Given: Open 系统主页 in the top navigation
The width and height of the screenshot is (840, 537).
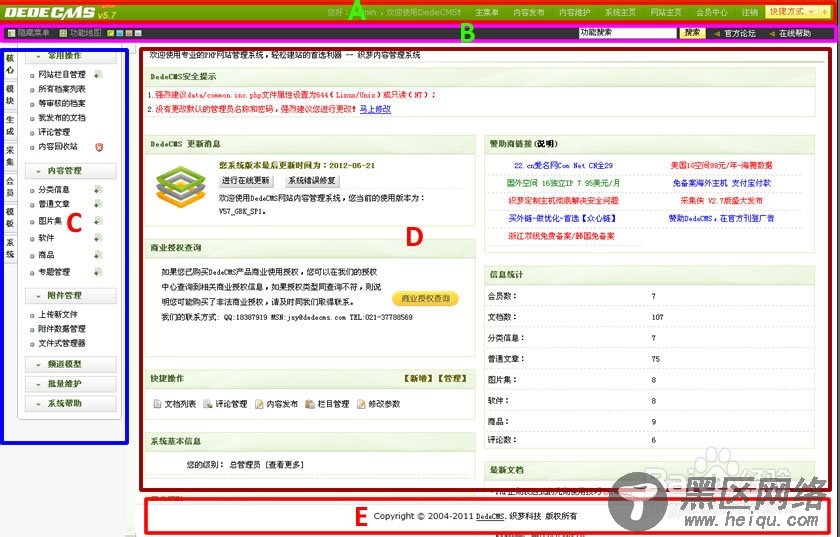Looking at the screenshot, I should pyautogui.click(x=620, y=12).
